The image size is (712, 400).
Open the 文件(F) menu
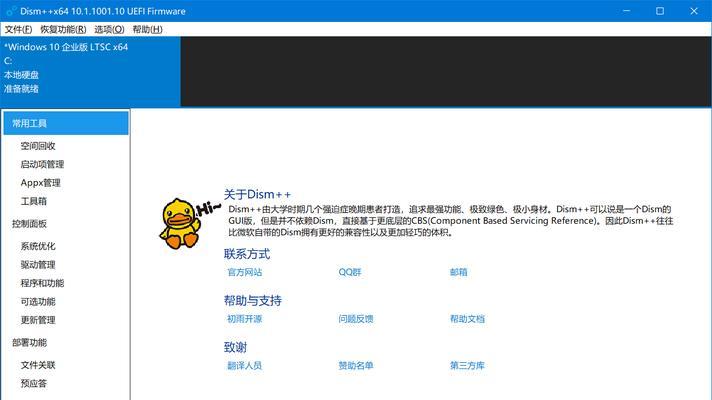pyautogui.click(x=18, y=30)
